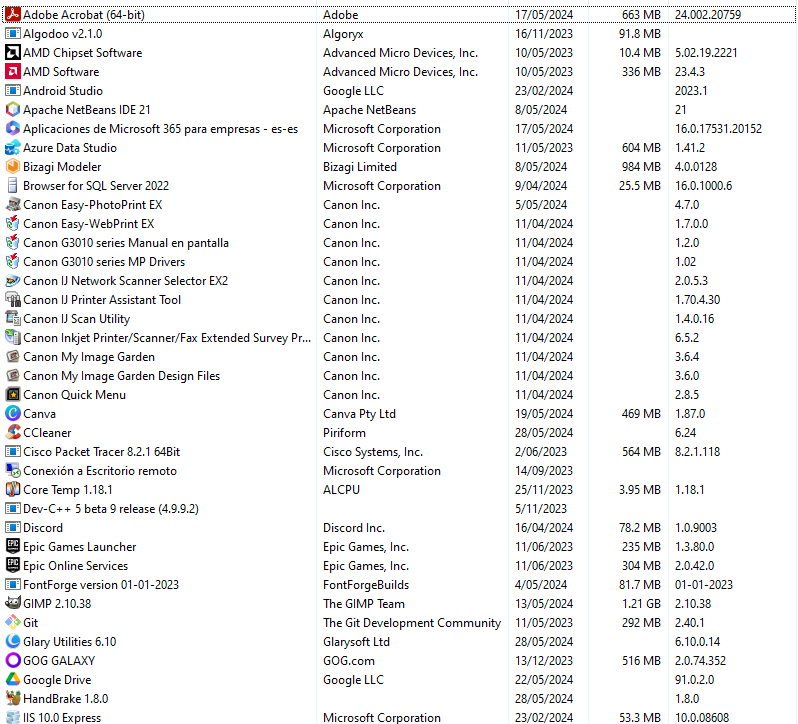Click the version 16.0.17531.20152
The width and height of the screenshot is (798, 724).
(719, 129)
